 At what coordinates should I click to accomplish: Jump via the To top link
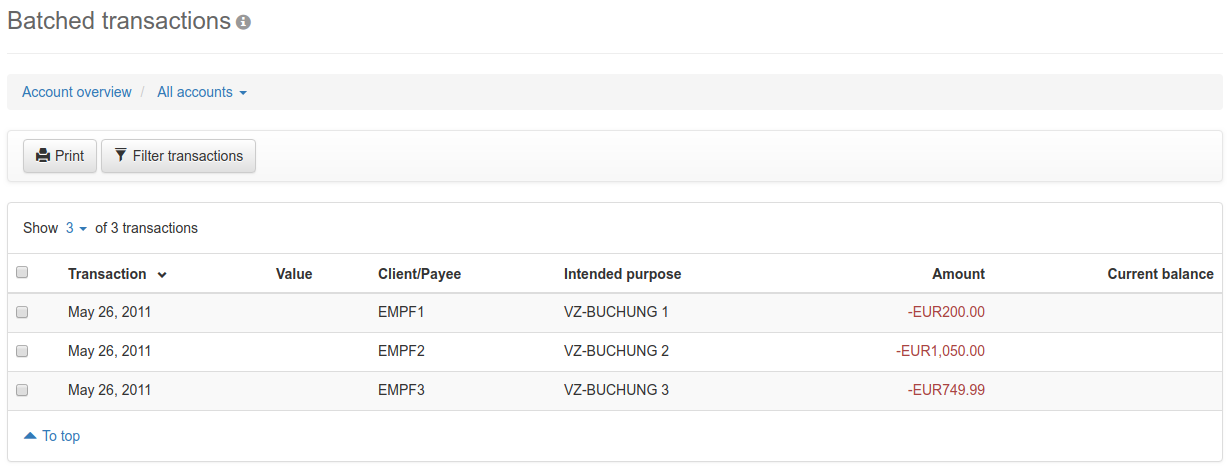60,436
